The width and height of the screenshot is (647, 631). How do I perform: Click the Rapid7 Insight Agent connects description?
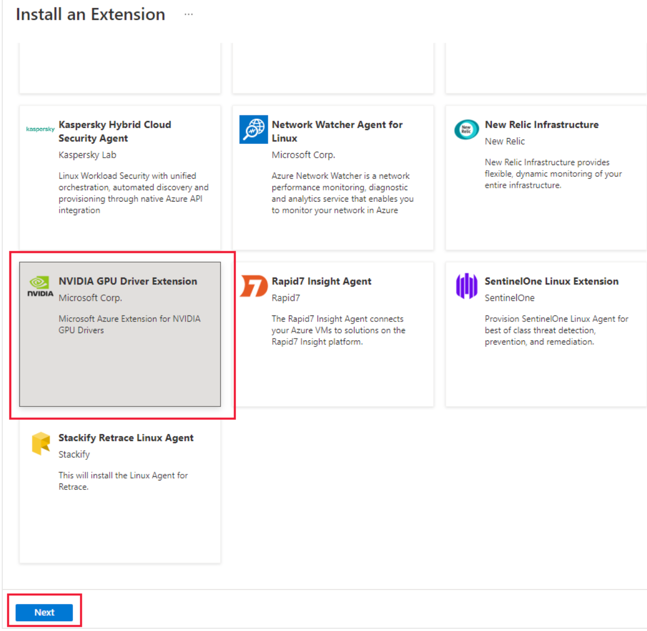click(338, 330)
